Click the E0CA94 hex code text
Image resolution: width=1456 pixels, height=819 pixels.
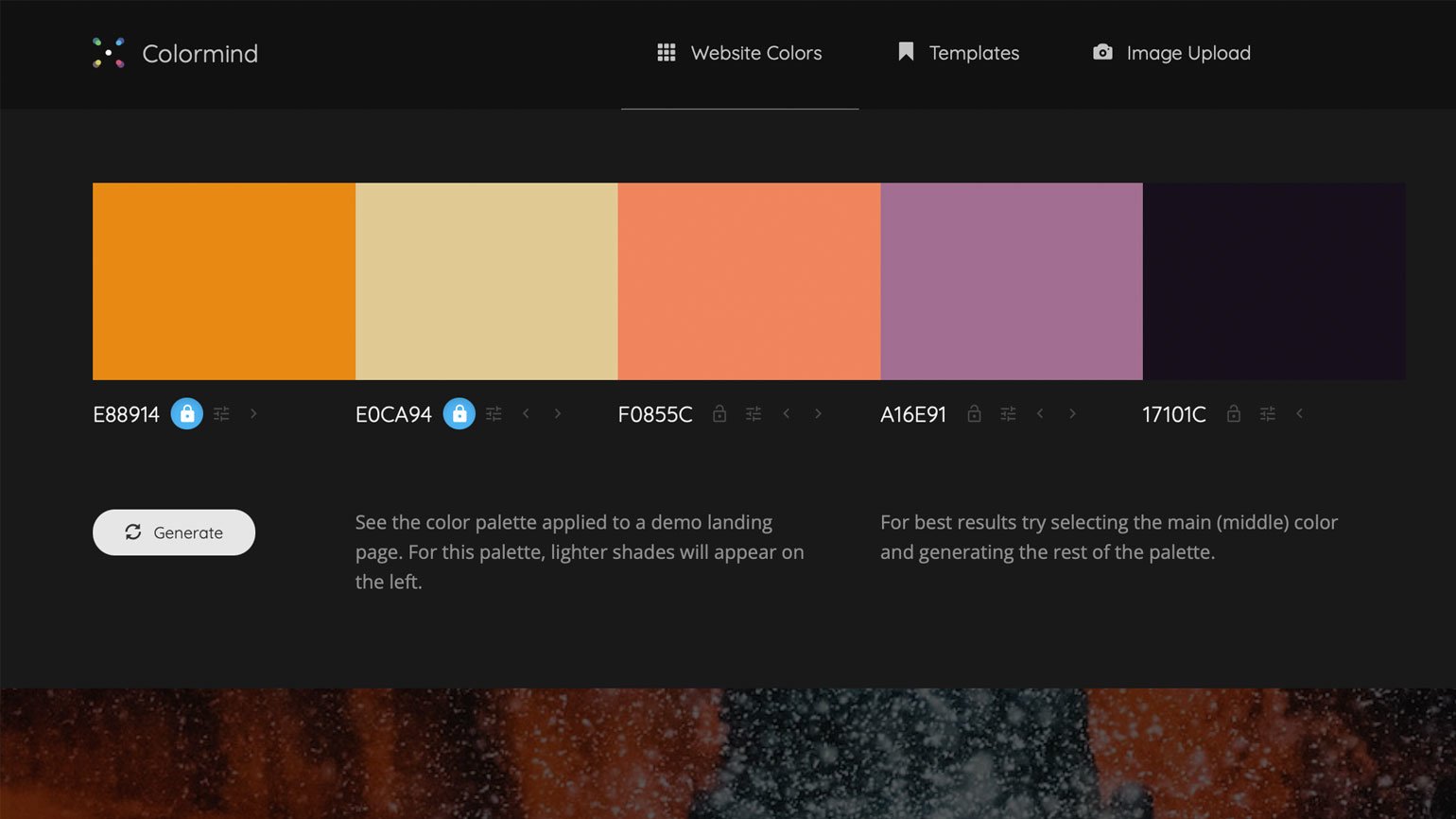[393, 414]
